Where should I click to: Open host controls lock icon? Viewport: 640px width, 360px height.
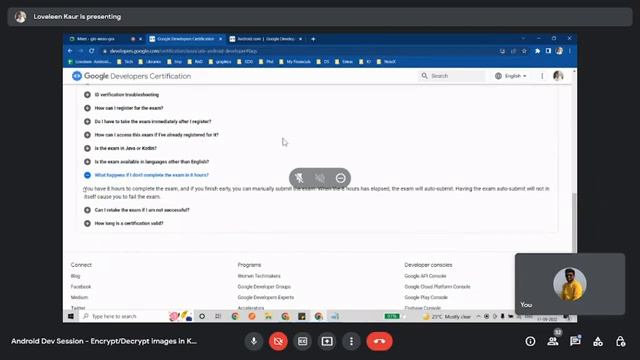pyautogui.click(x=620, y=341)
